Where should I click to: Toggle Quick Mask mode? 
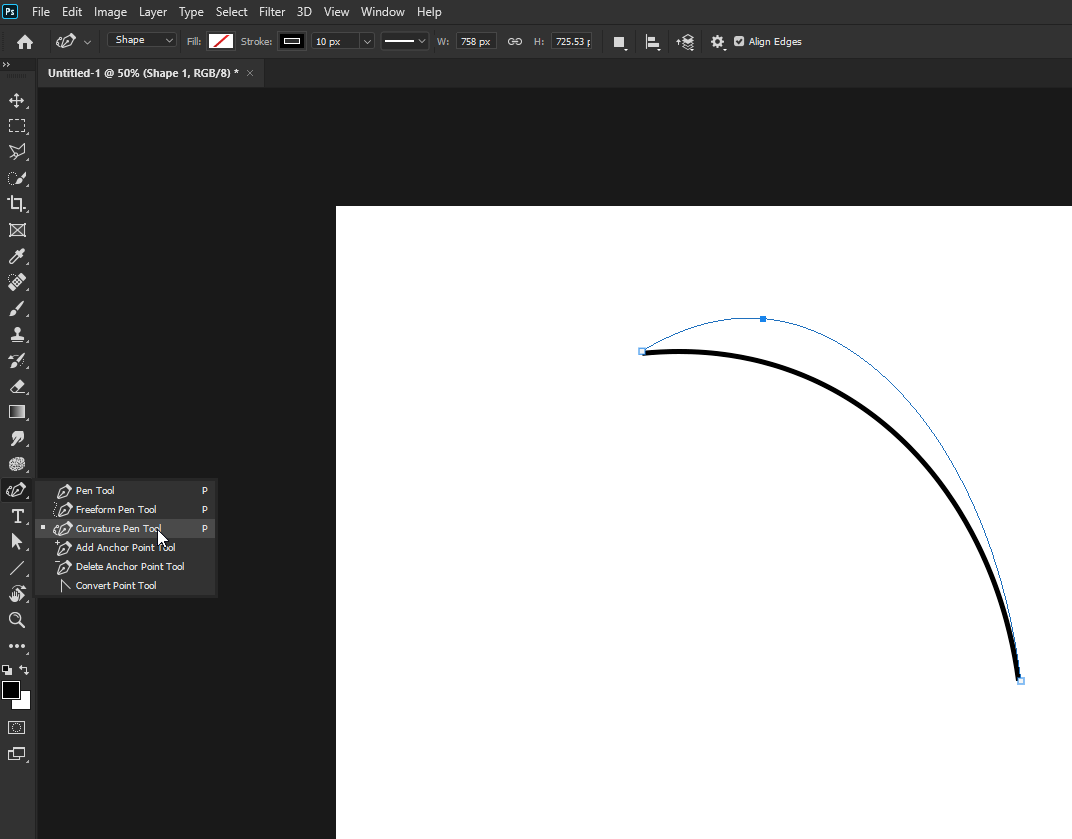[17, 728]
